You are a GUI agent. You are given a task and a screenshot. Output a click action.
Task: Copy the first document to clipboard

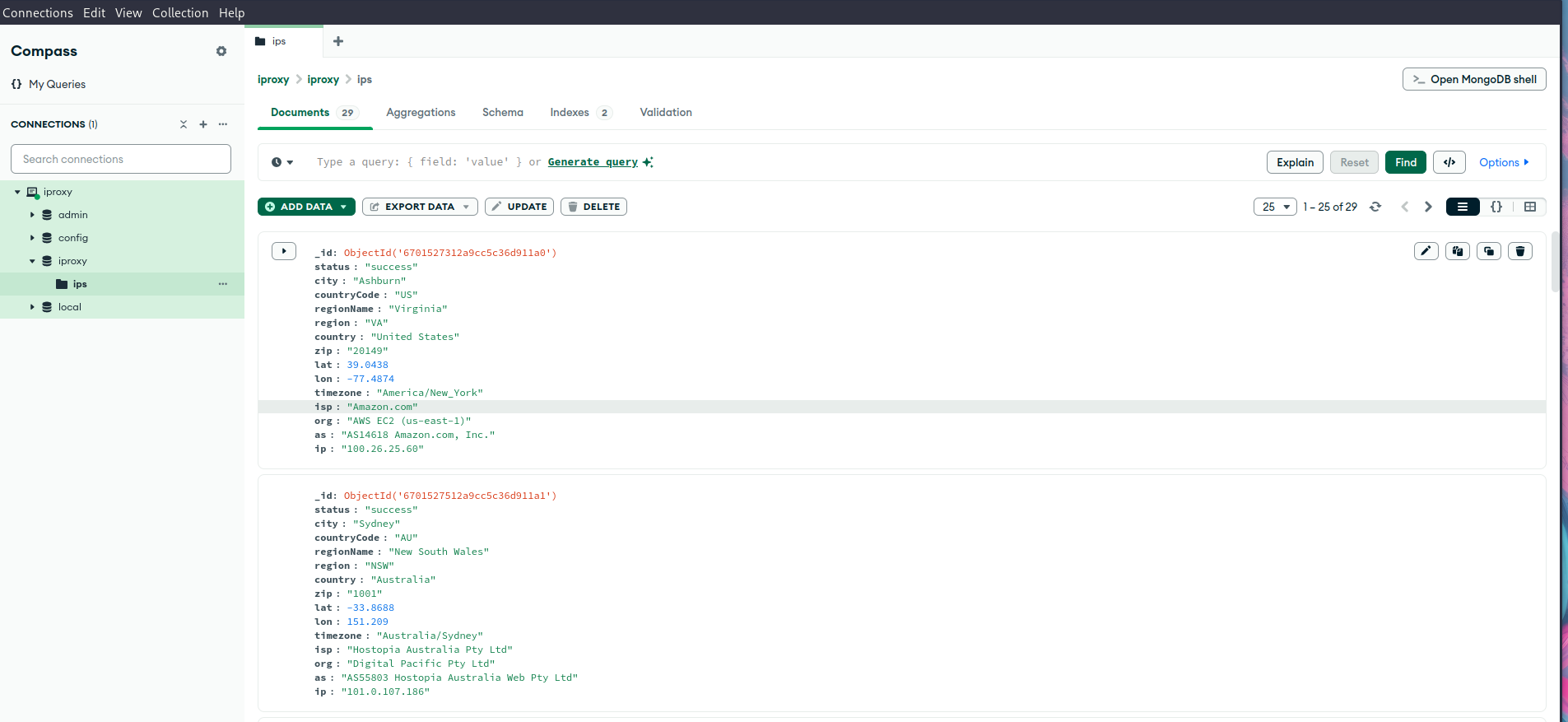(1457, 251)
